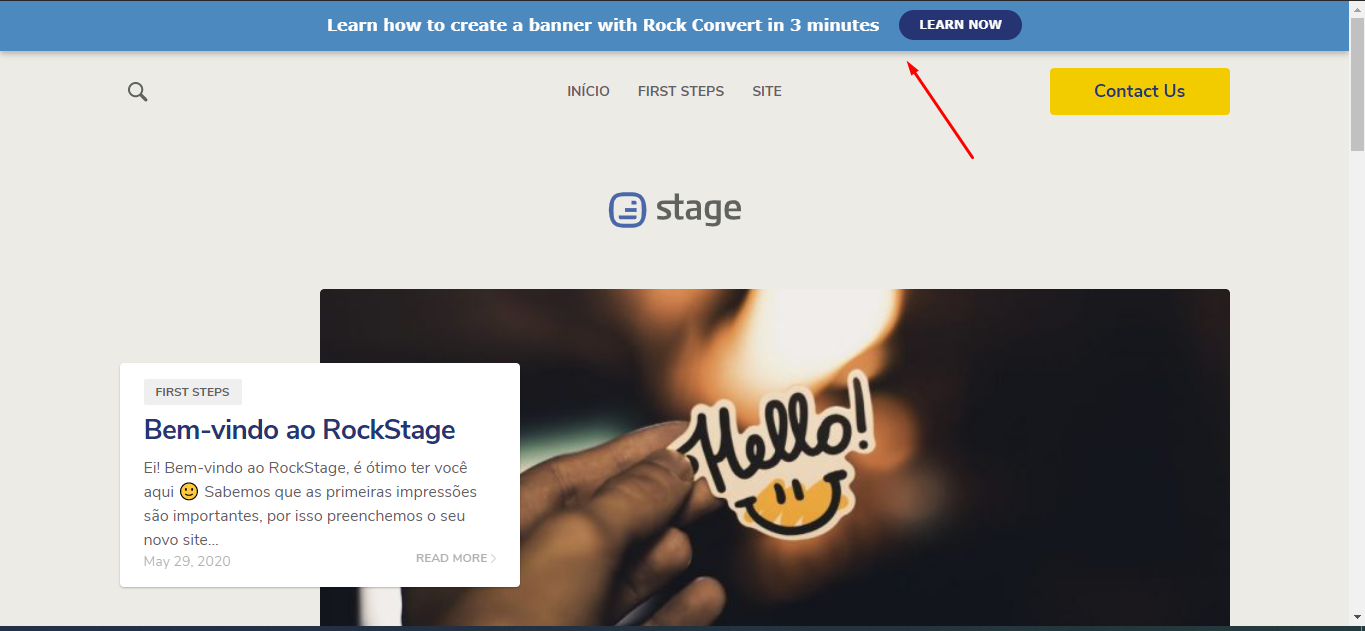The height and width of the screenshot is (631, 1365).
Task: Click the stage logo icon
Action: [627, 209]
